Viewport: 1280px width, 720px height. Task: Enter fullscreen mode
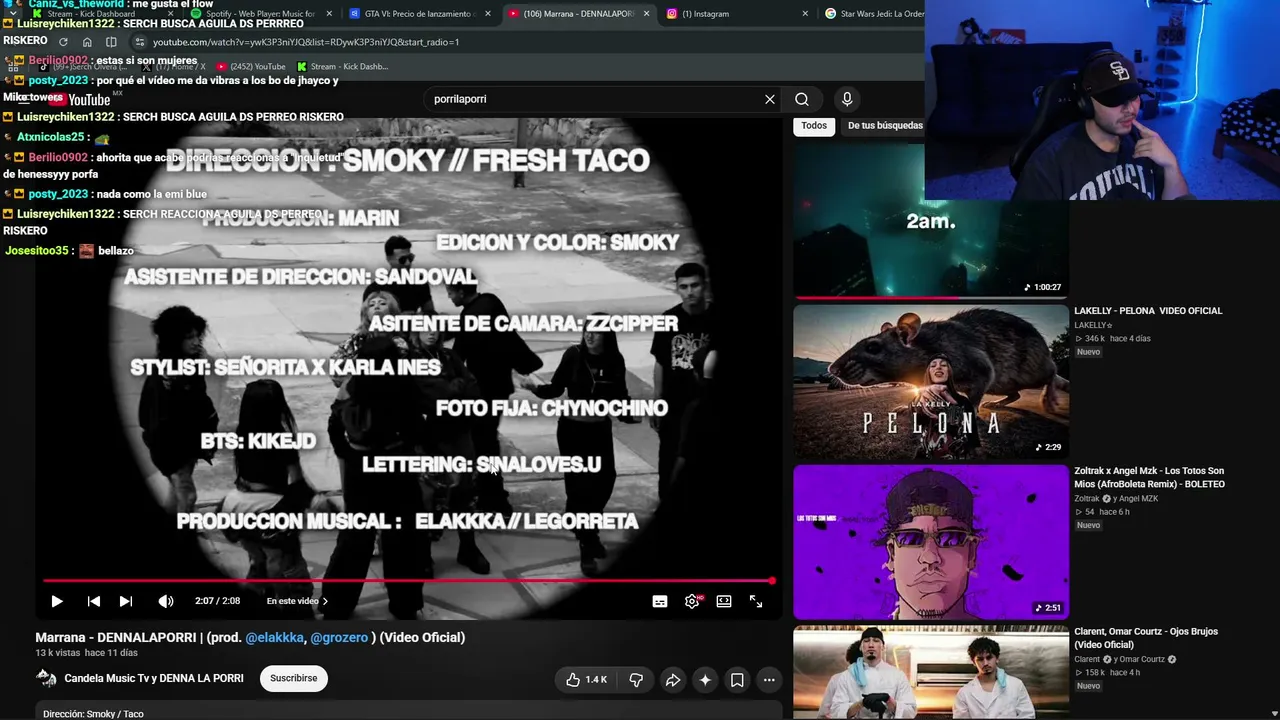[x=756, y=601]
